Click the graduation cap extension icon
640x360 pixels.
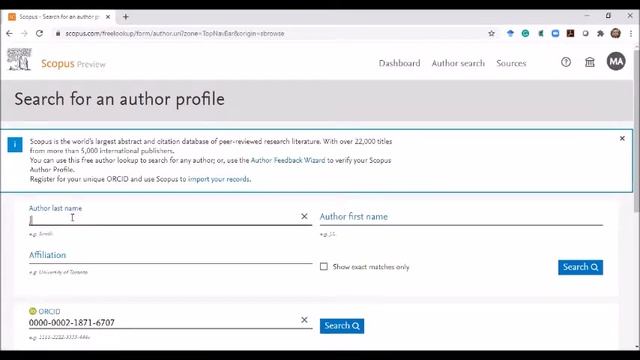point(510,33)
